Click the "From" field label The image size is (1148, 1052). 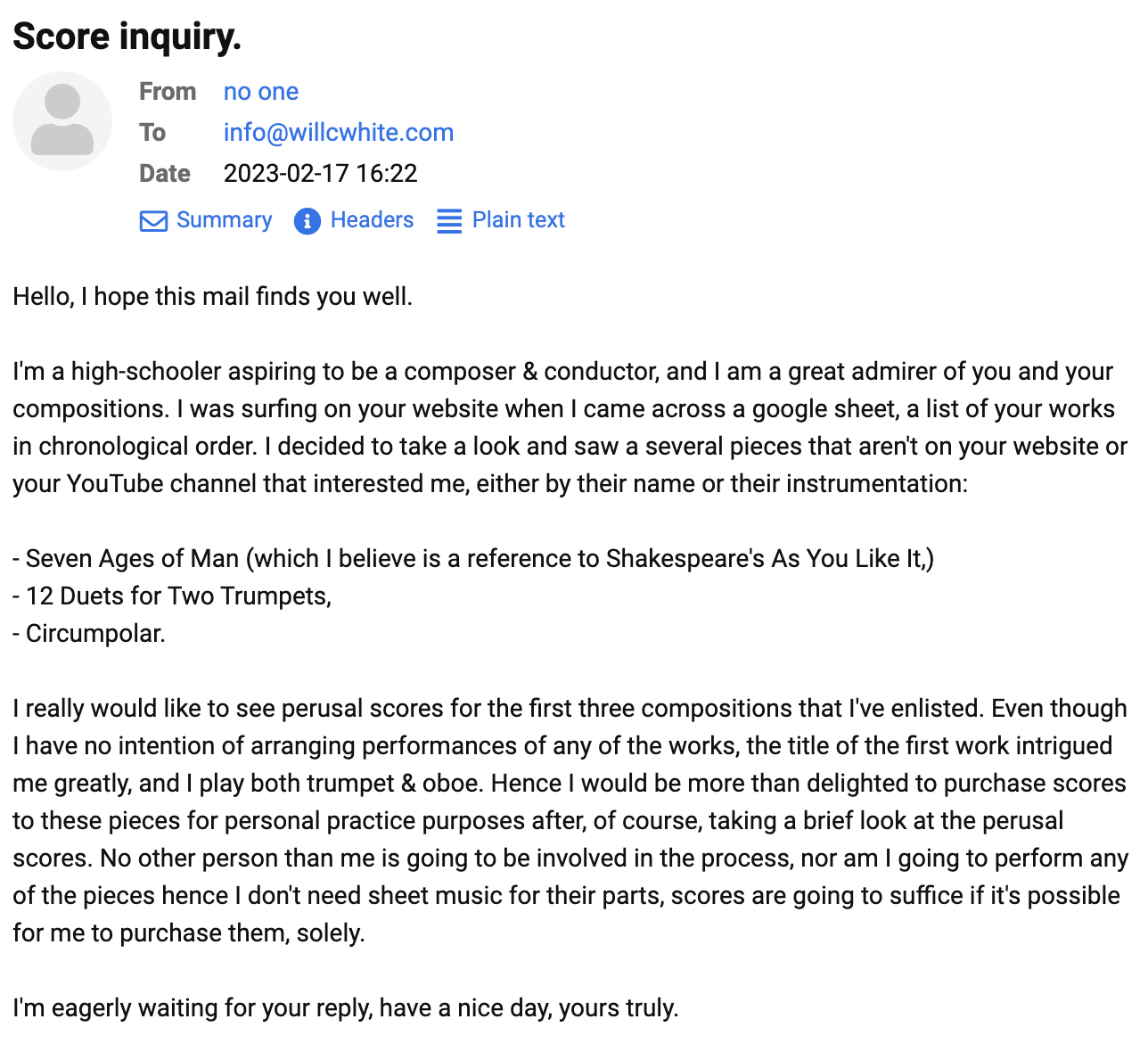[x=168, y=92]
